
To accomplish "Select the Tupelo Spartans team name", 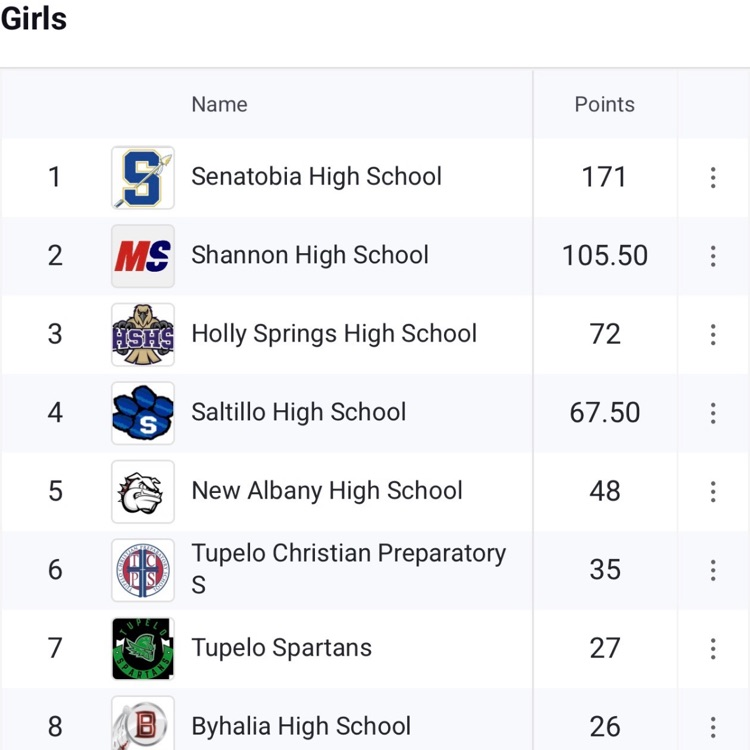I will click(x=281, y=648).
